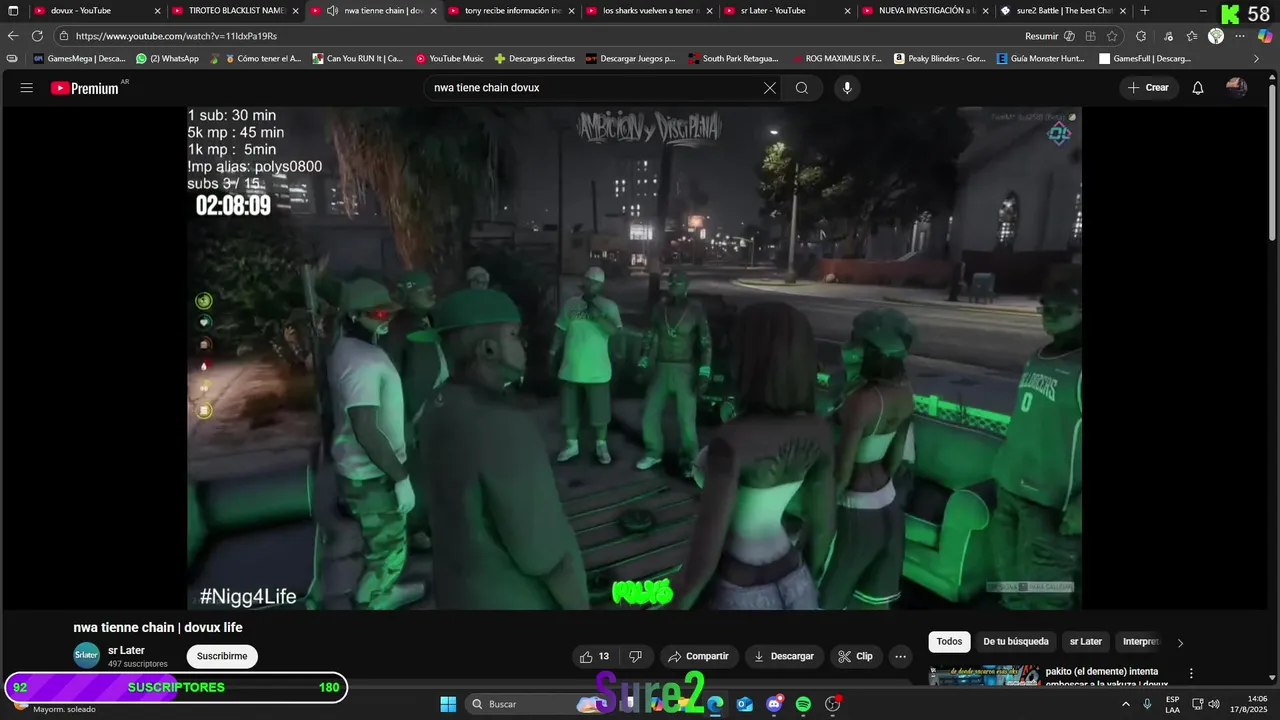Open reader icon next to Resumir
1280x720 pixels.
tap(1069, 36)
